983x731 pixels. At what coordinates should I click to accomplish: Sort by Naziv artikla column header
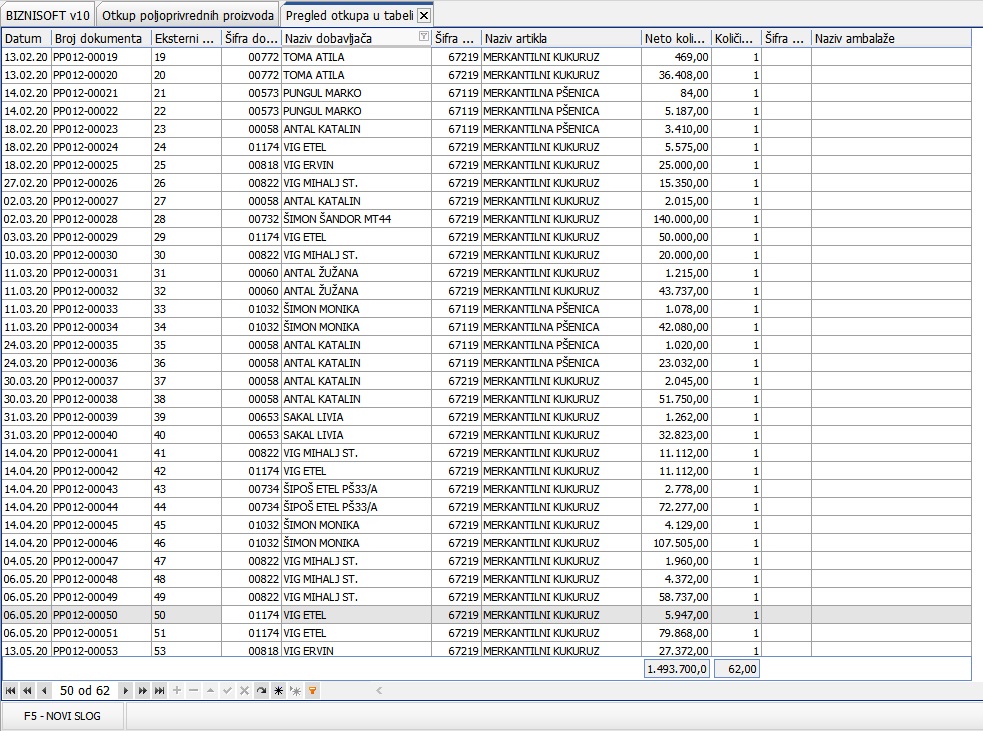(x=561, y=38)
